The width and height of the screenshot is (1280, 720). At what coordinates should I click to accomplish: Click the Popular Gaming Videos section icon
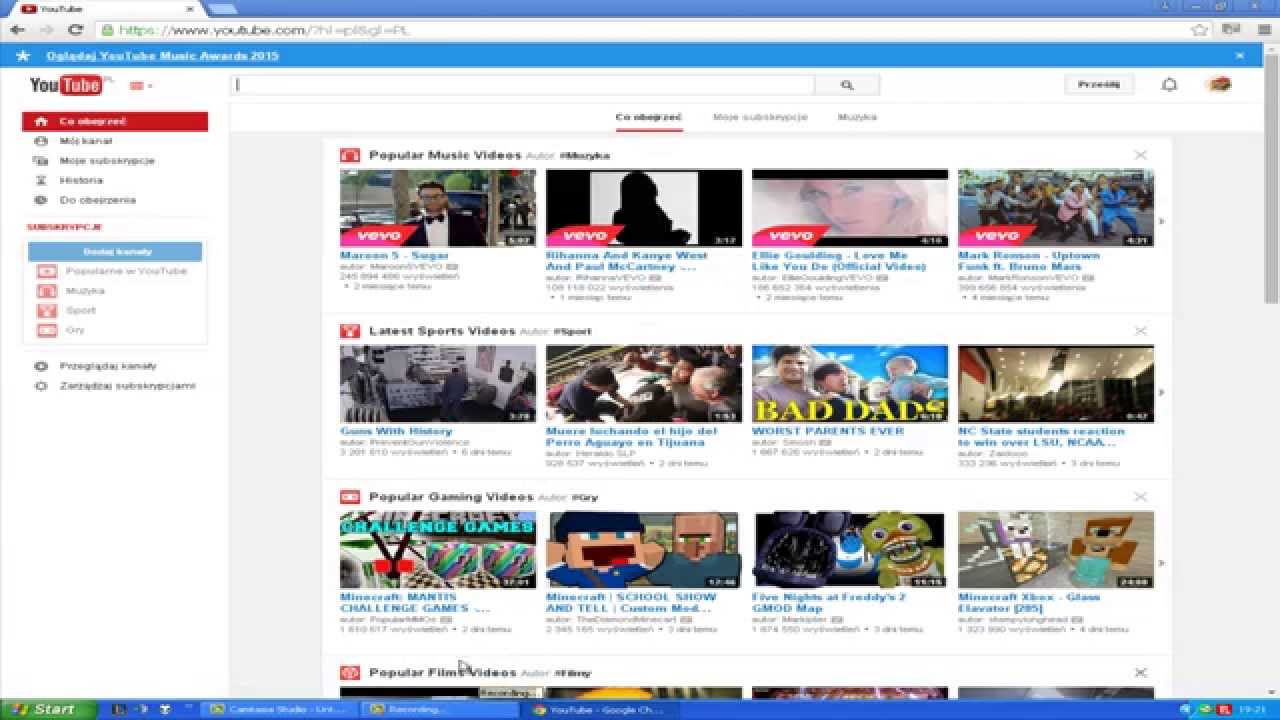pos(349,497)
